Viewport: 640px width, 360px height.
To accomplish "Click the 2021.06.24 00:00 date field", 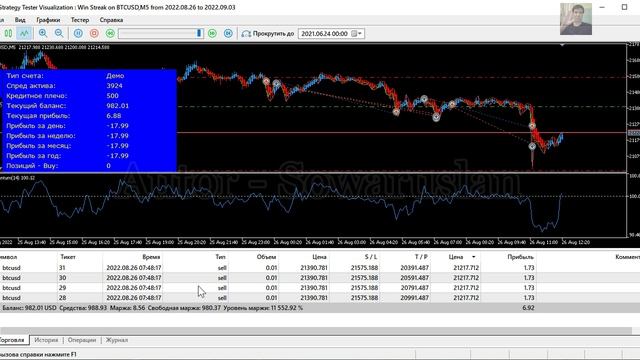I will click(324, 34).
